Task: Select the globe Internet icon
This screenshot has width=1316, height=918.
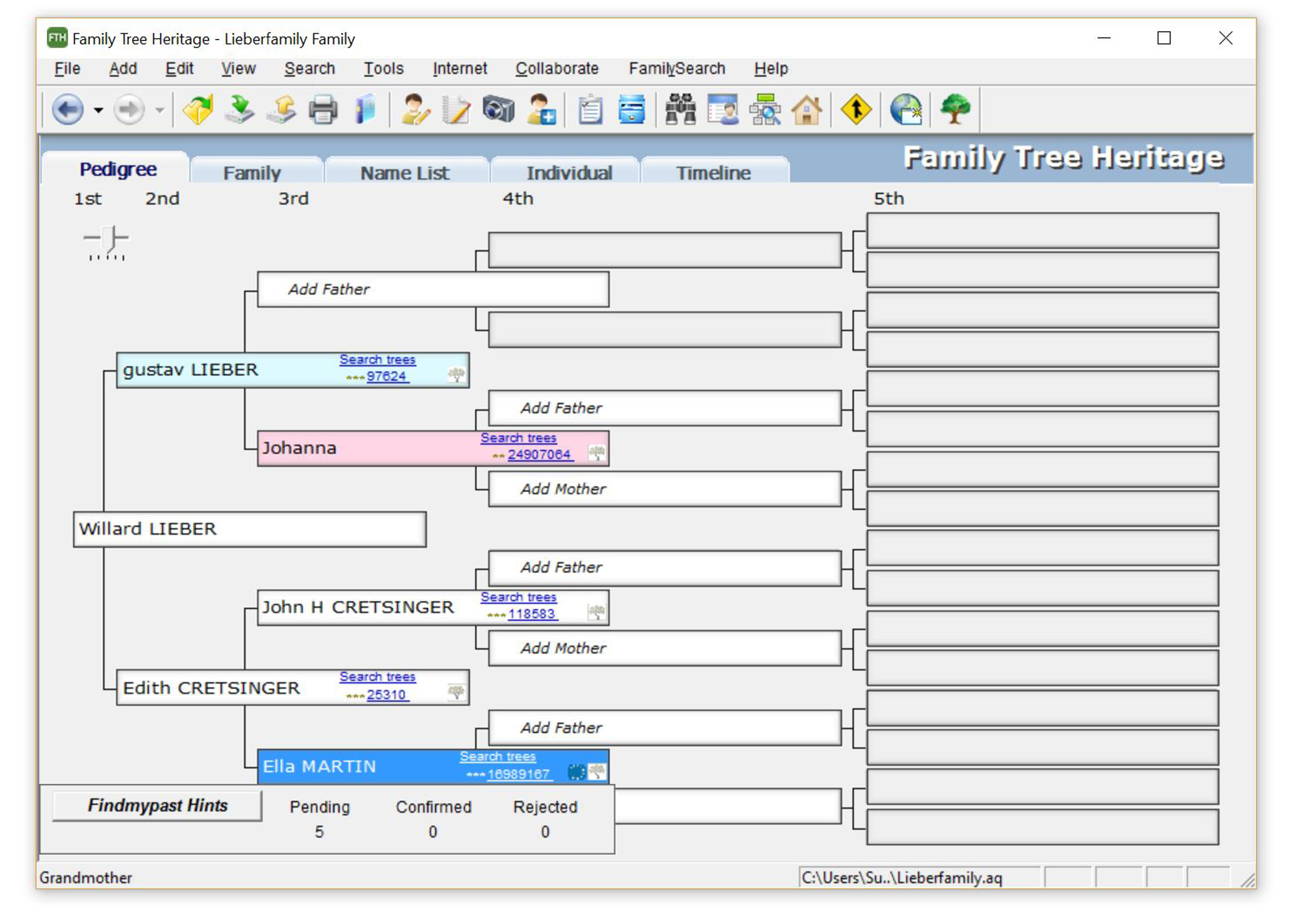Action: coord(904,110)
